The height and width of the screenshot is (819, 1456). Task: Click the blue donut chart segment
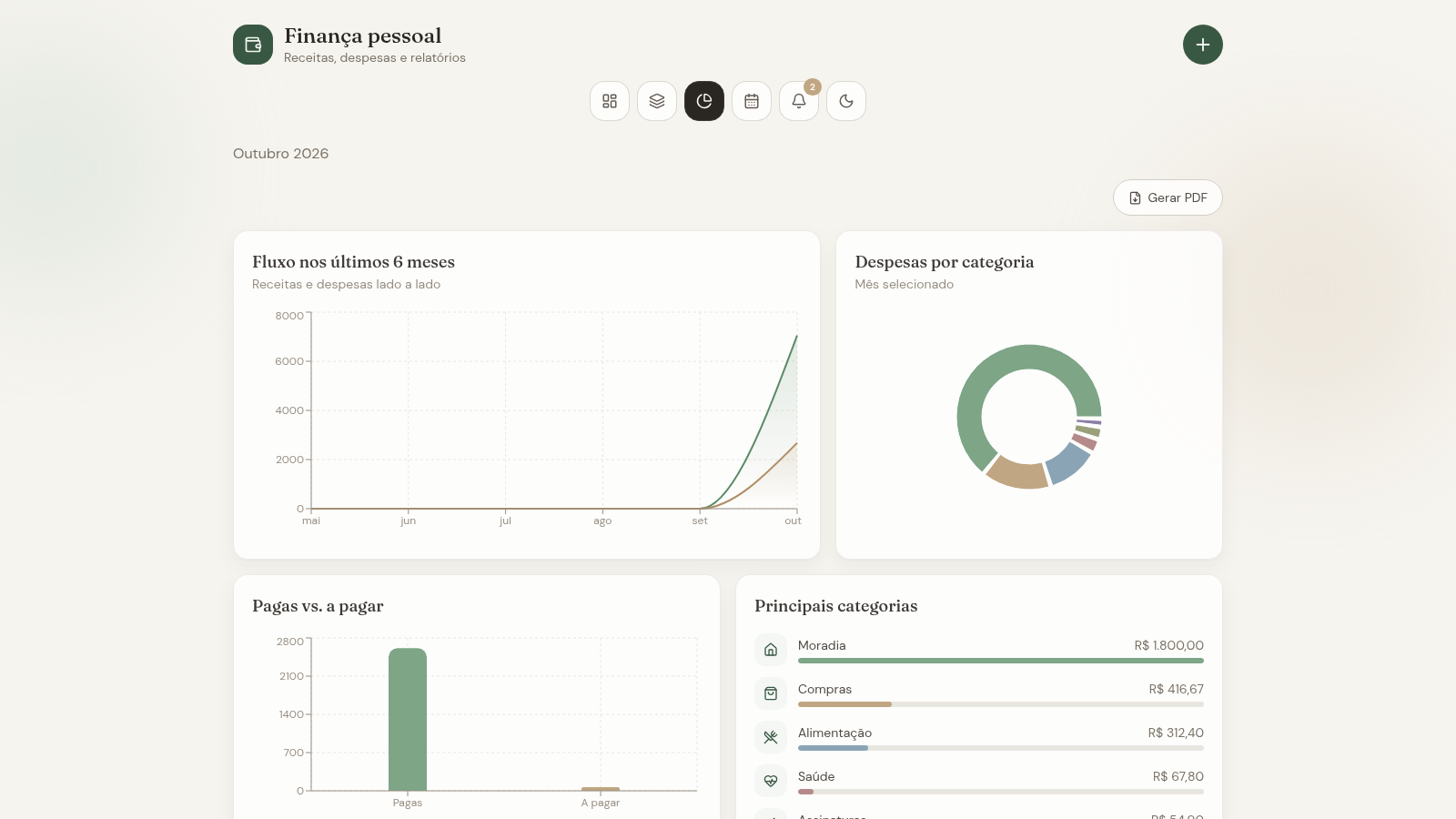tap(1068, 462)
